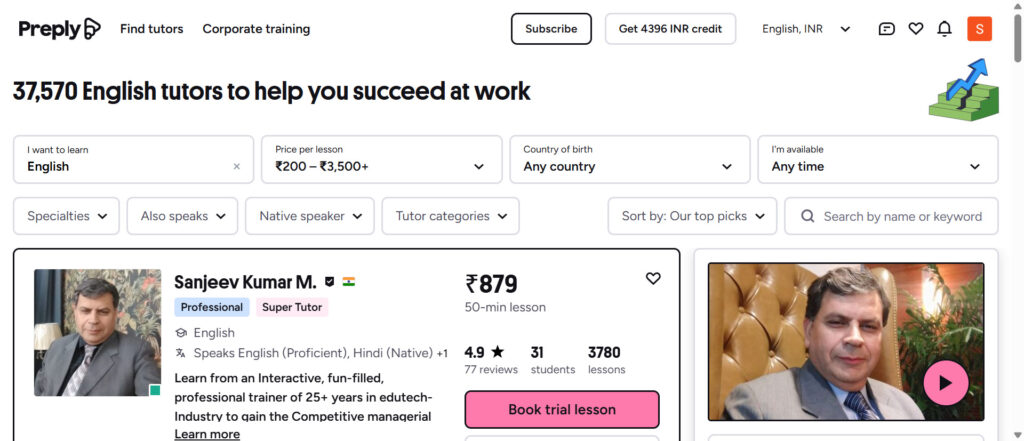This screenshot has height=441, width=1024.
Task: Click the Learn more link
Action: click(x=207, y=434)
